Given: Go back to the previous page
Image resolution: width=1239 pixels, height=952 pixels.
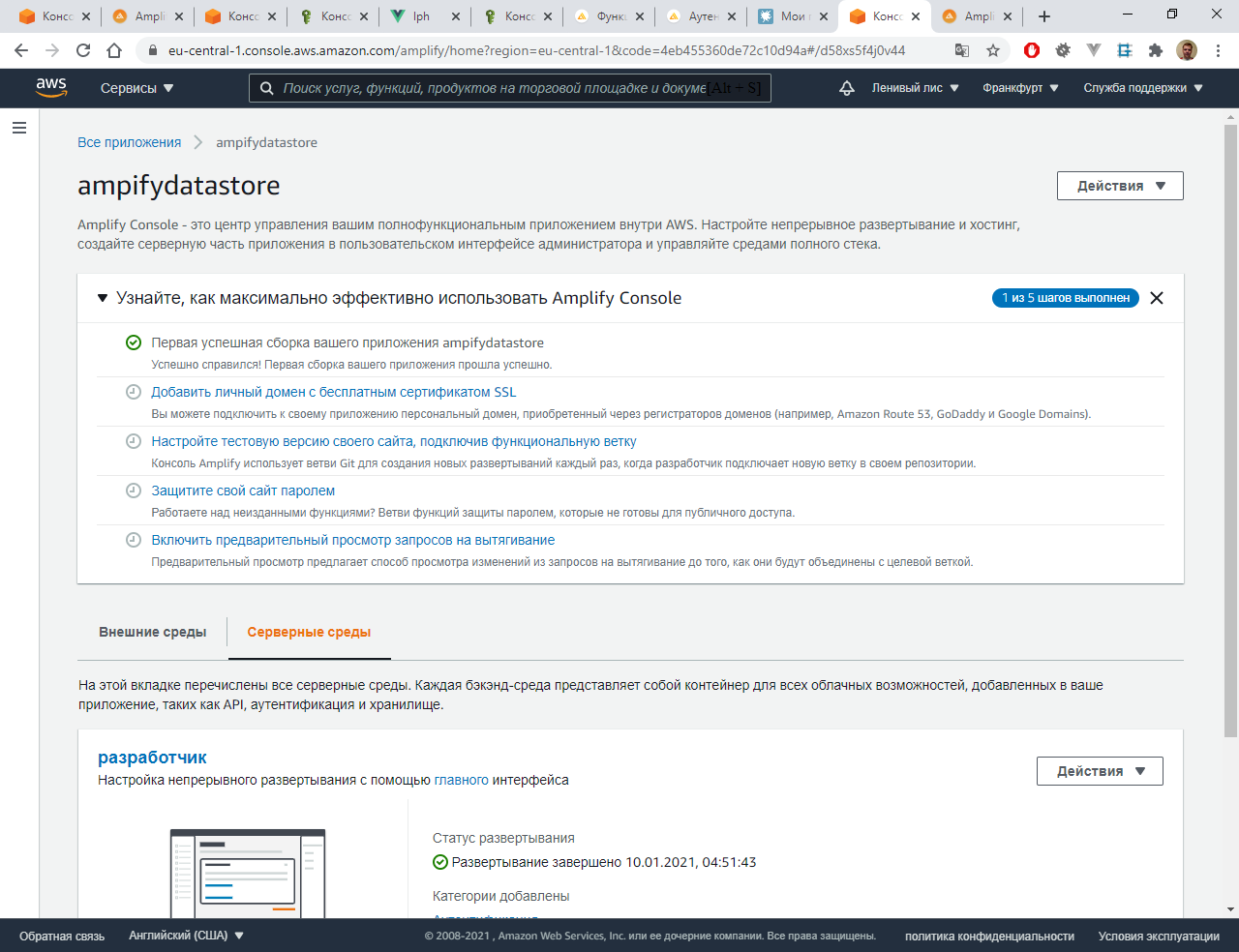Looking at the screenshot, I should click(x=21, y=50).
